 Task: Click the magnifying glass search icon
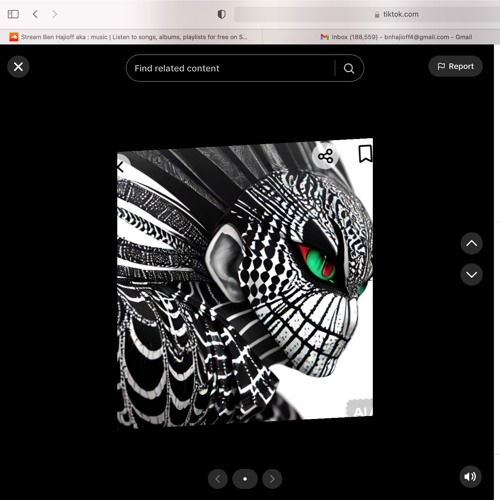(x=349, y=68)
